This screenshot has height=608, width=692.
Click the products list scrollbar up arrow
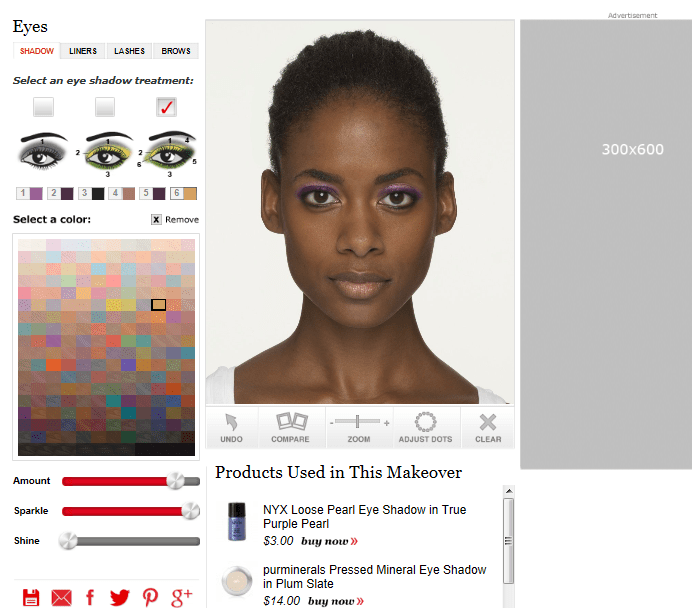[x=508, y=491]
